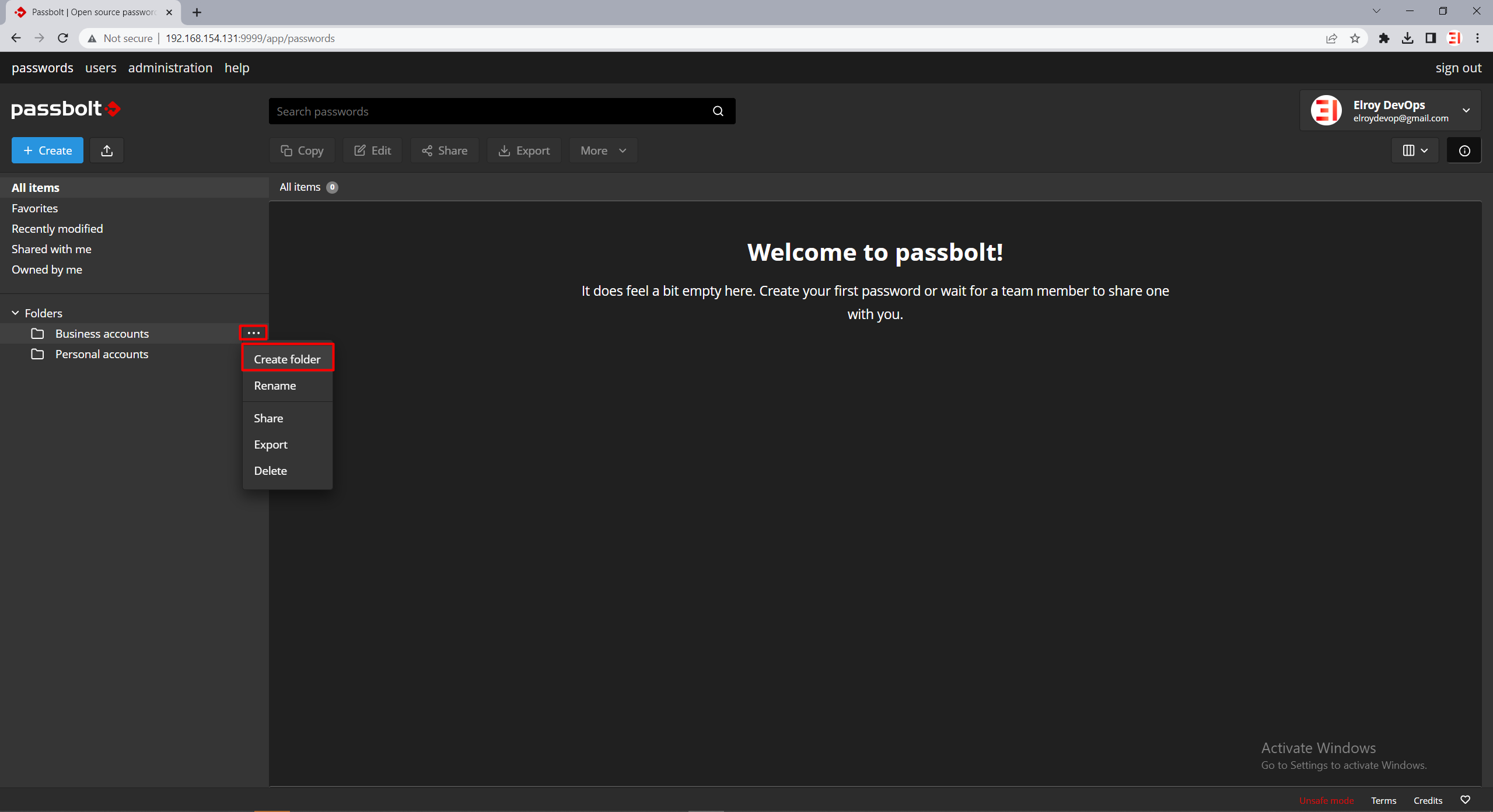Screen dimensions: 1493x812
Task: Reload the page
Action: click(x=63, y=38)
